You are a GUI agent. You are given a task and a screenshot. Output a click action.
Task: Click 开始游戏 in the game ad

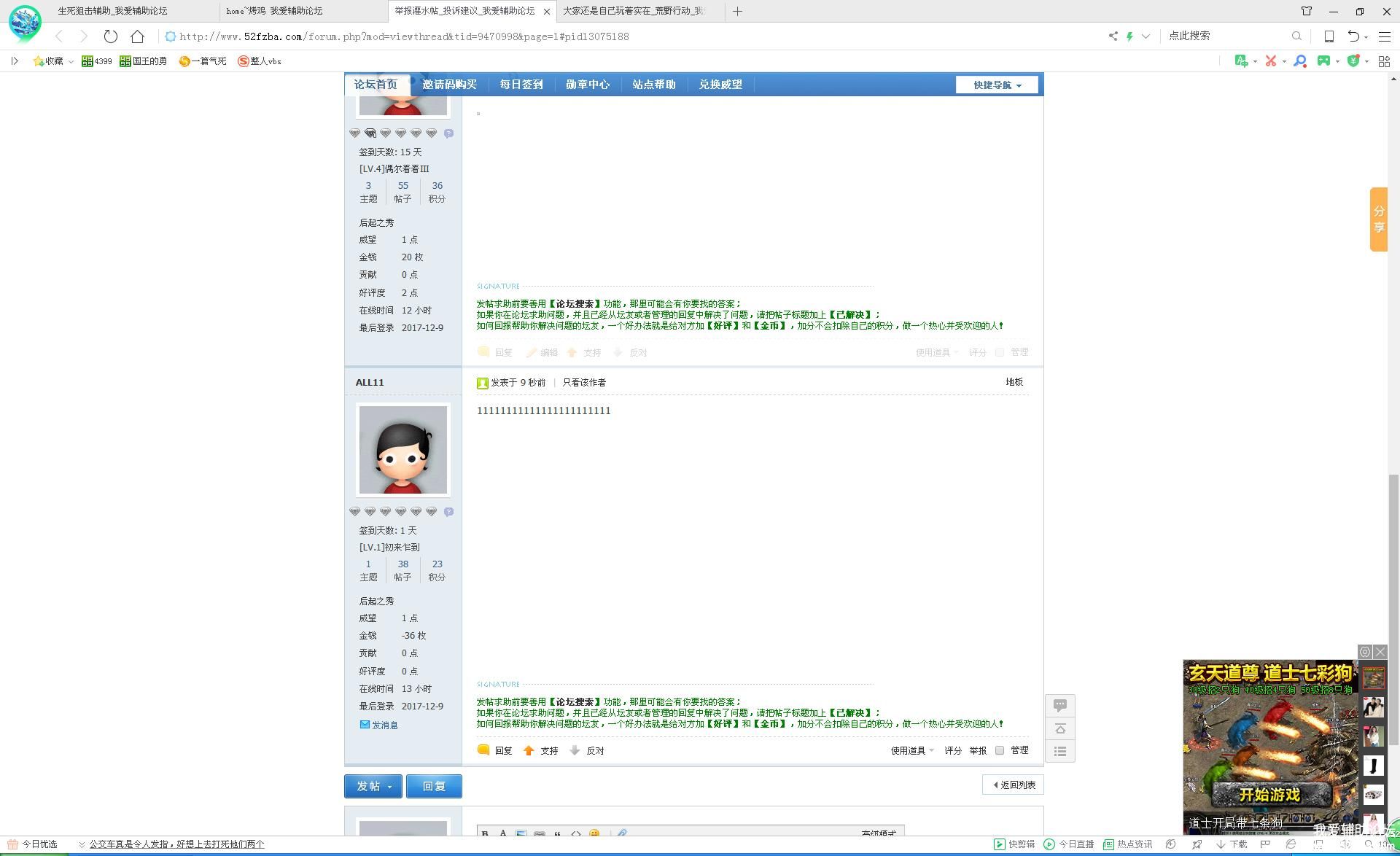click(1269, 795)
